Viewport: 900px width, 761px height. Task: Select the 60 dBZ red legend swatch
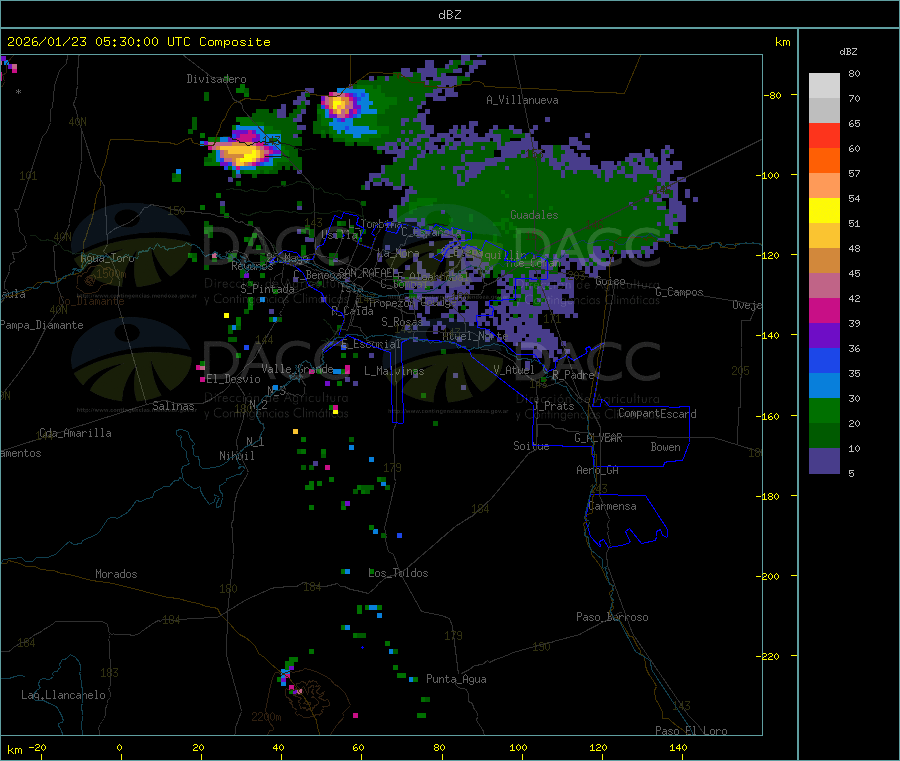[824, 135]
